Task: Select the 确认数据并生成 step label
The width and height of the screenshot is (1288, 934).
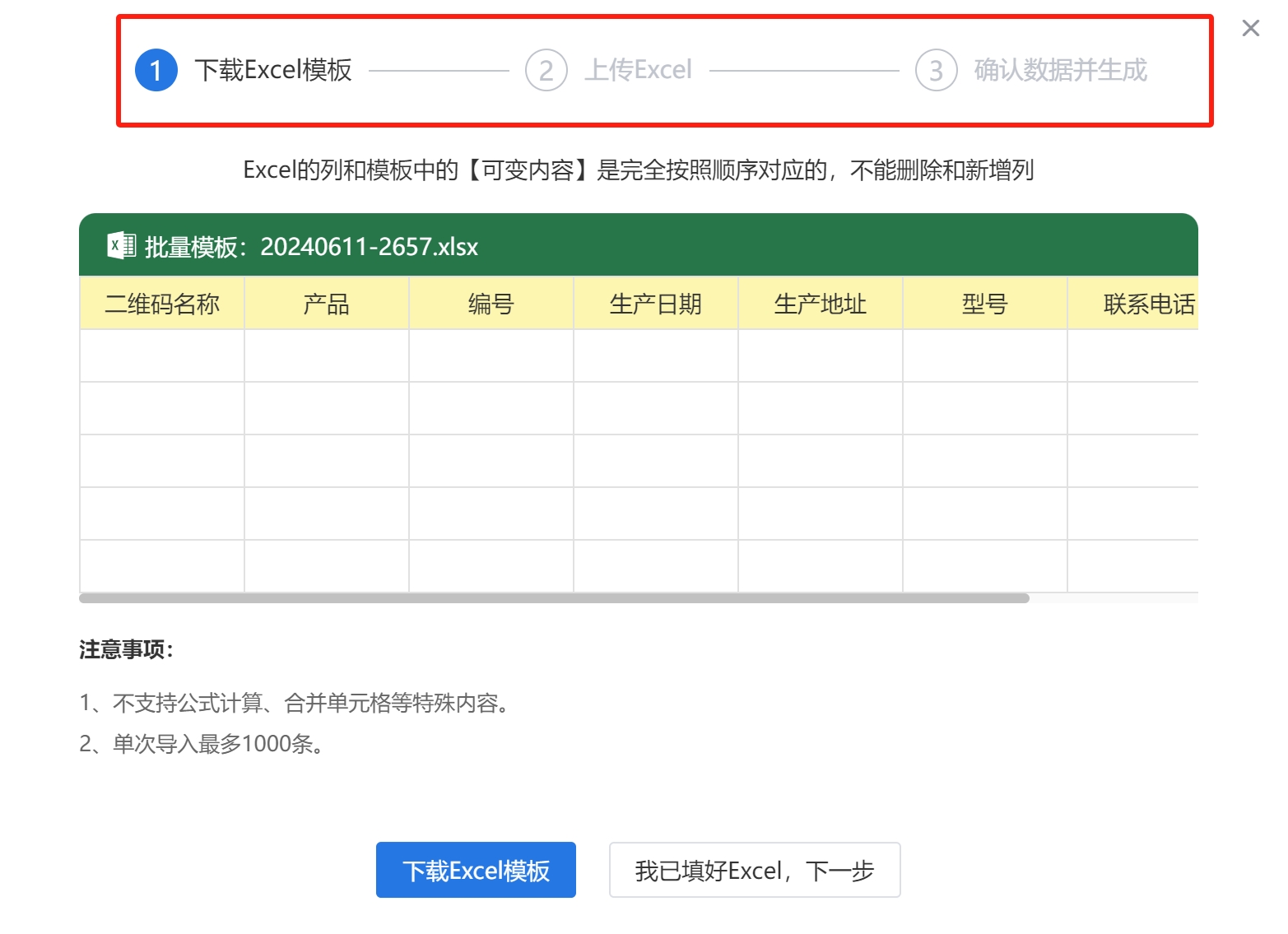Action: point(1060,71)
